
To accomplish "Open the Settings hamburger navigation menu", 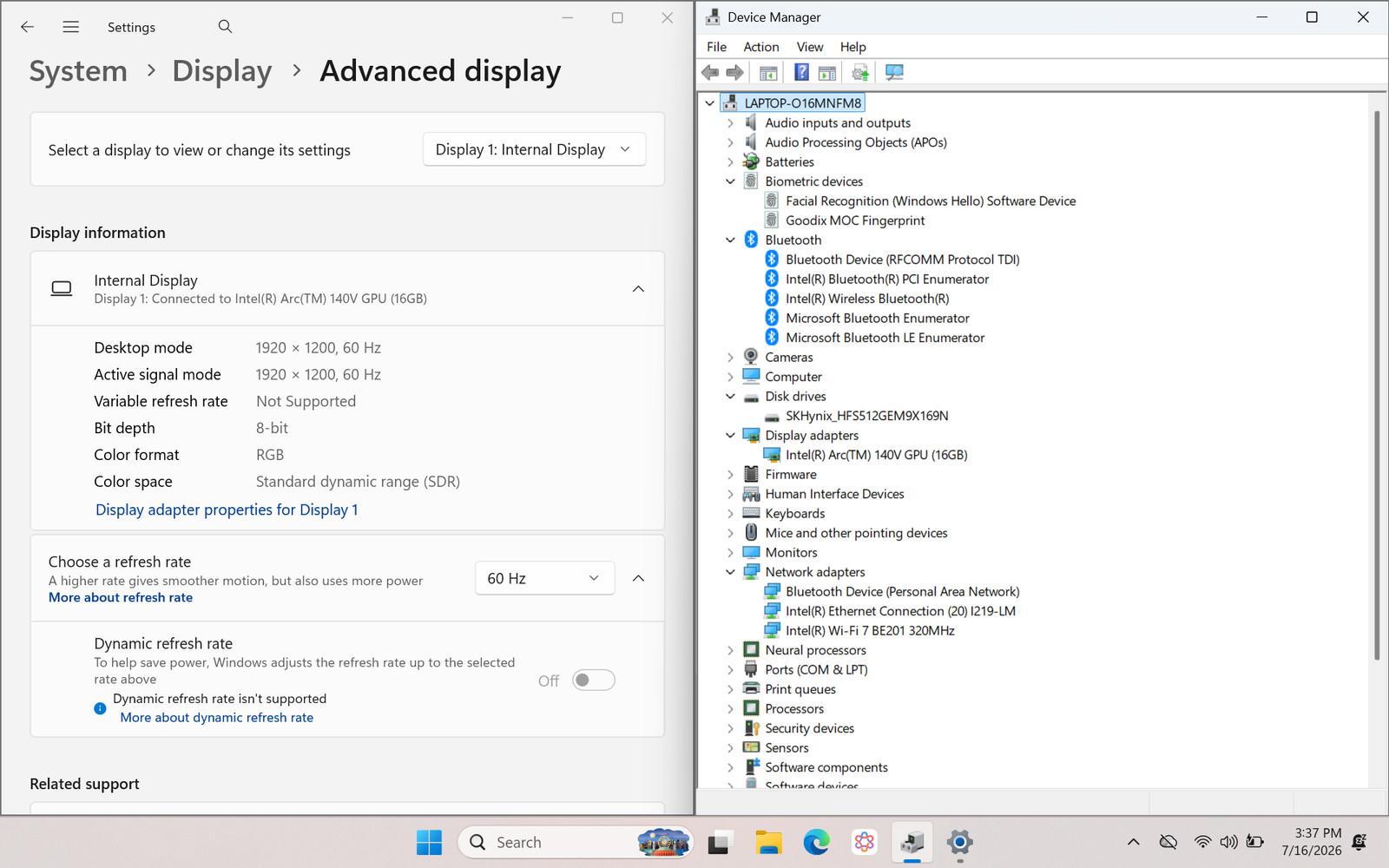I will pyautogui.click(x=71, y=27).
